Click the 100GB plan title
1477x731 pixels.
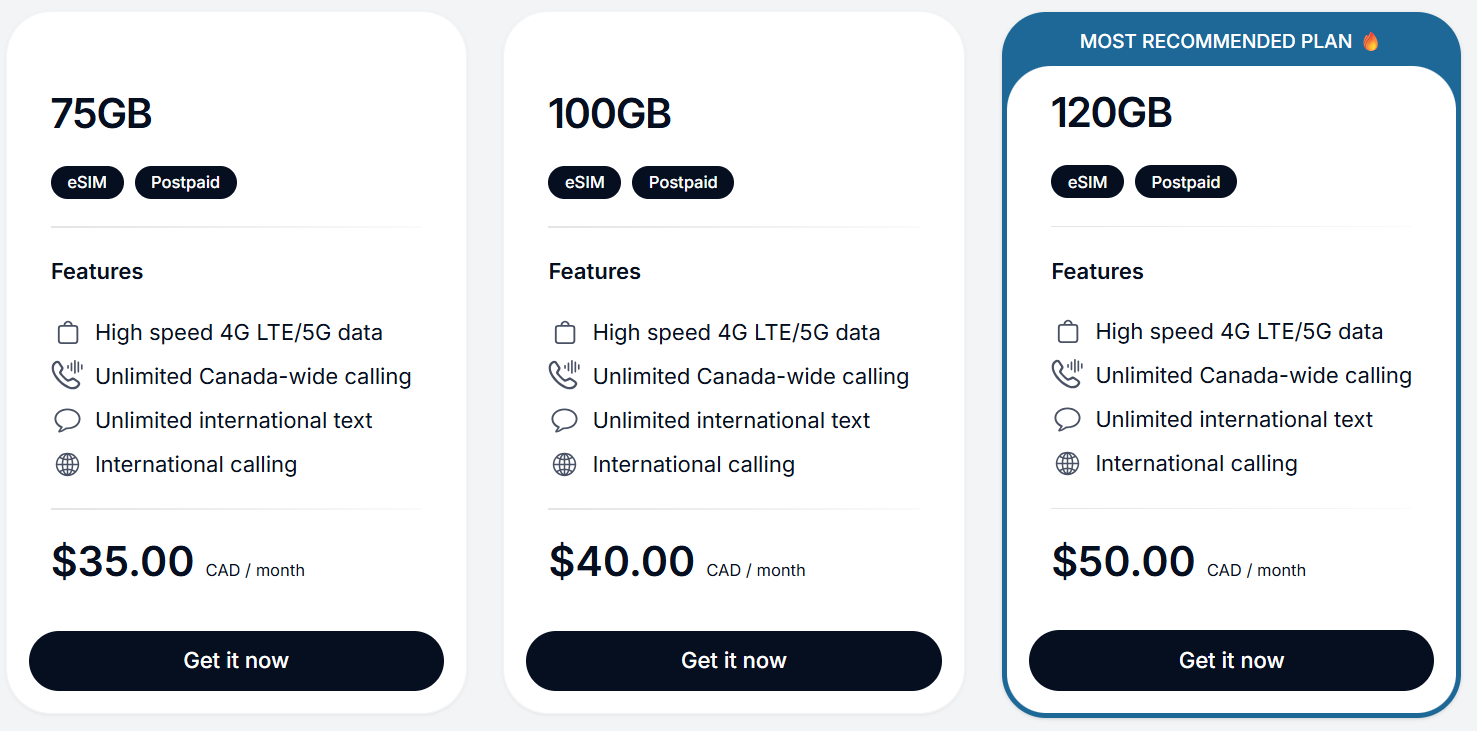click(x=609, y=114)
